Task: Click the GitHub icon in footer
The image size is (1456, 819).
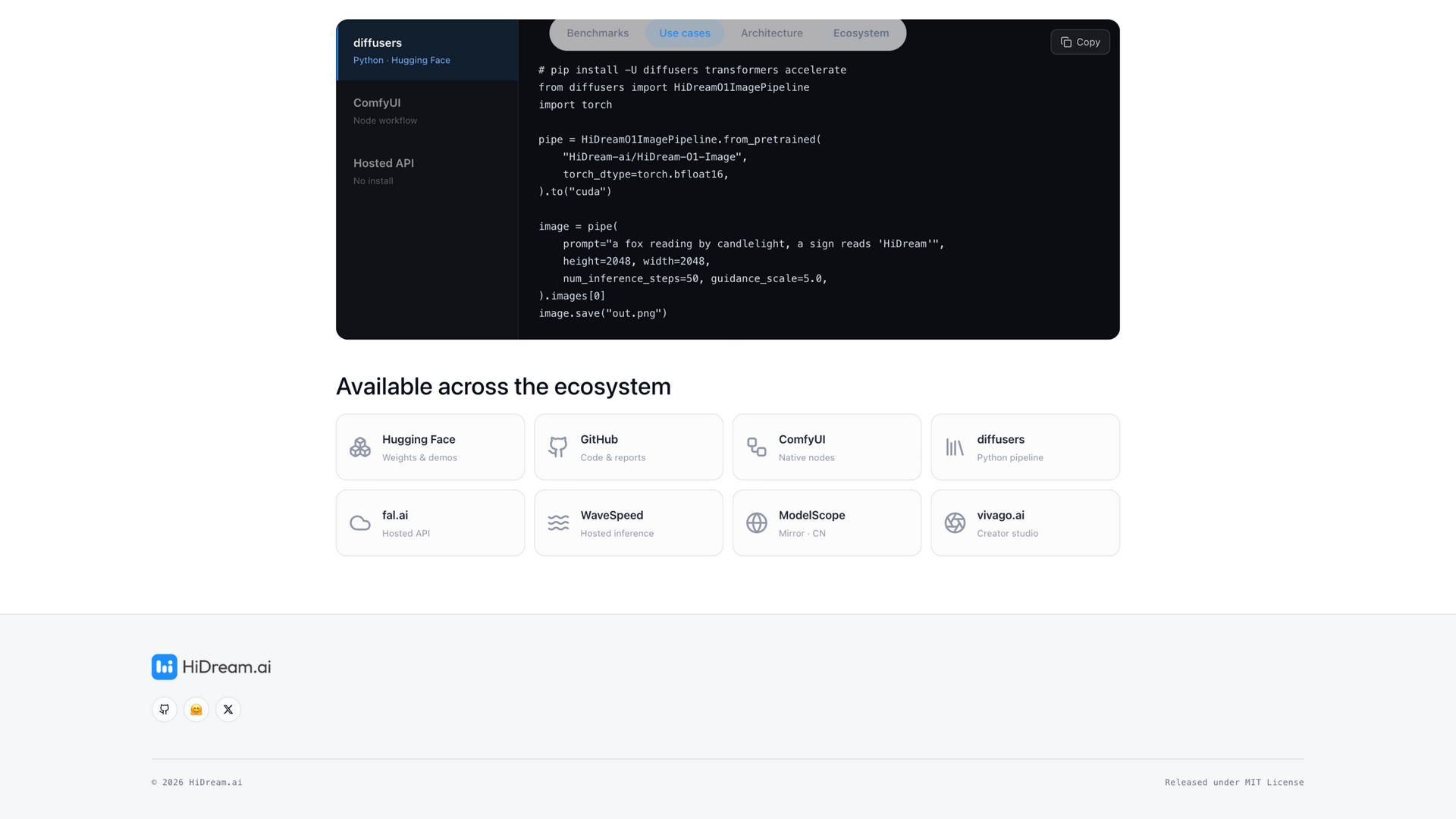Action: coord(165,709)
